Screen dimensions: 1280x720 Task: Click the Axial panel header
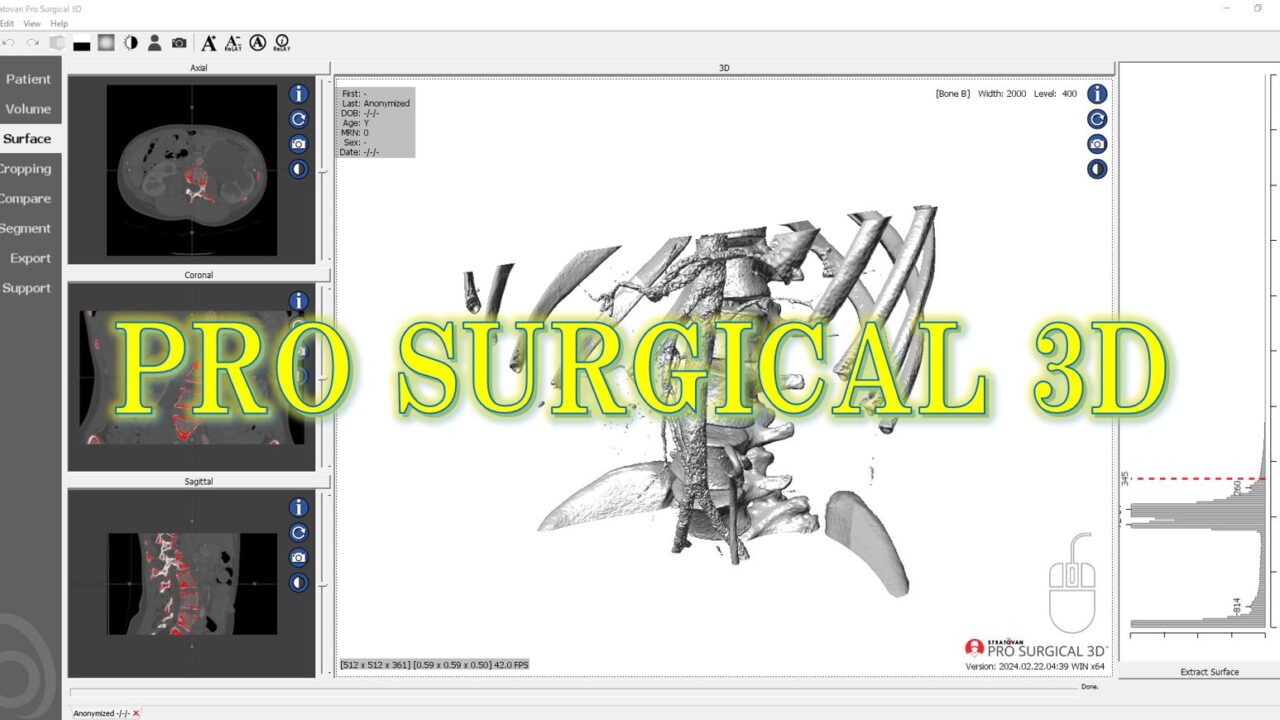(198, 68)
